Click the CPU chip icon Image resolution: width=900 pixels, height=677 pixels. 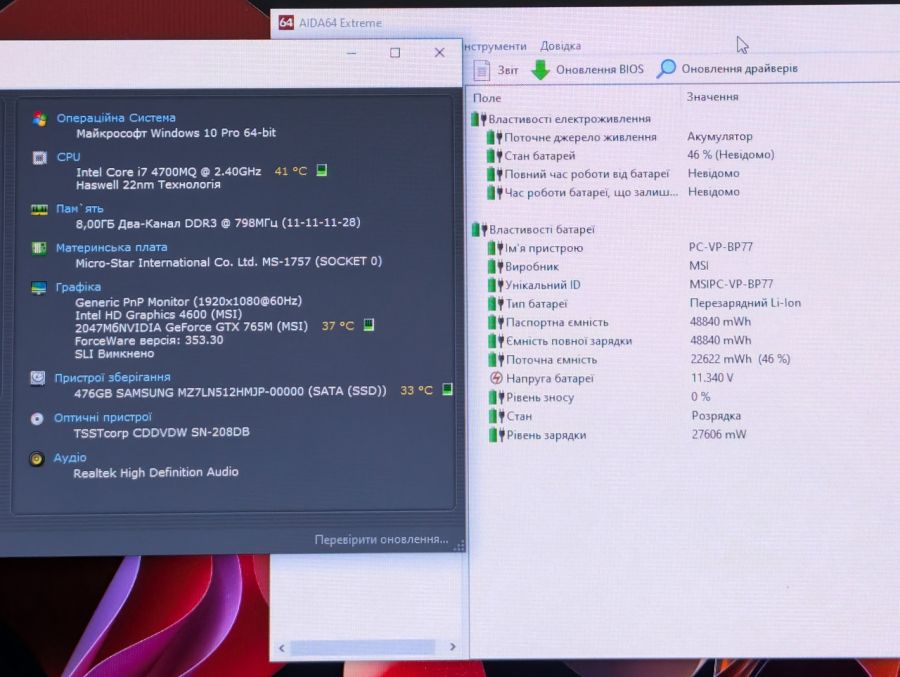(x=40, y=157)
